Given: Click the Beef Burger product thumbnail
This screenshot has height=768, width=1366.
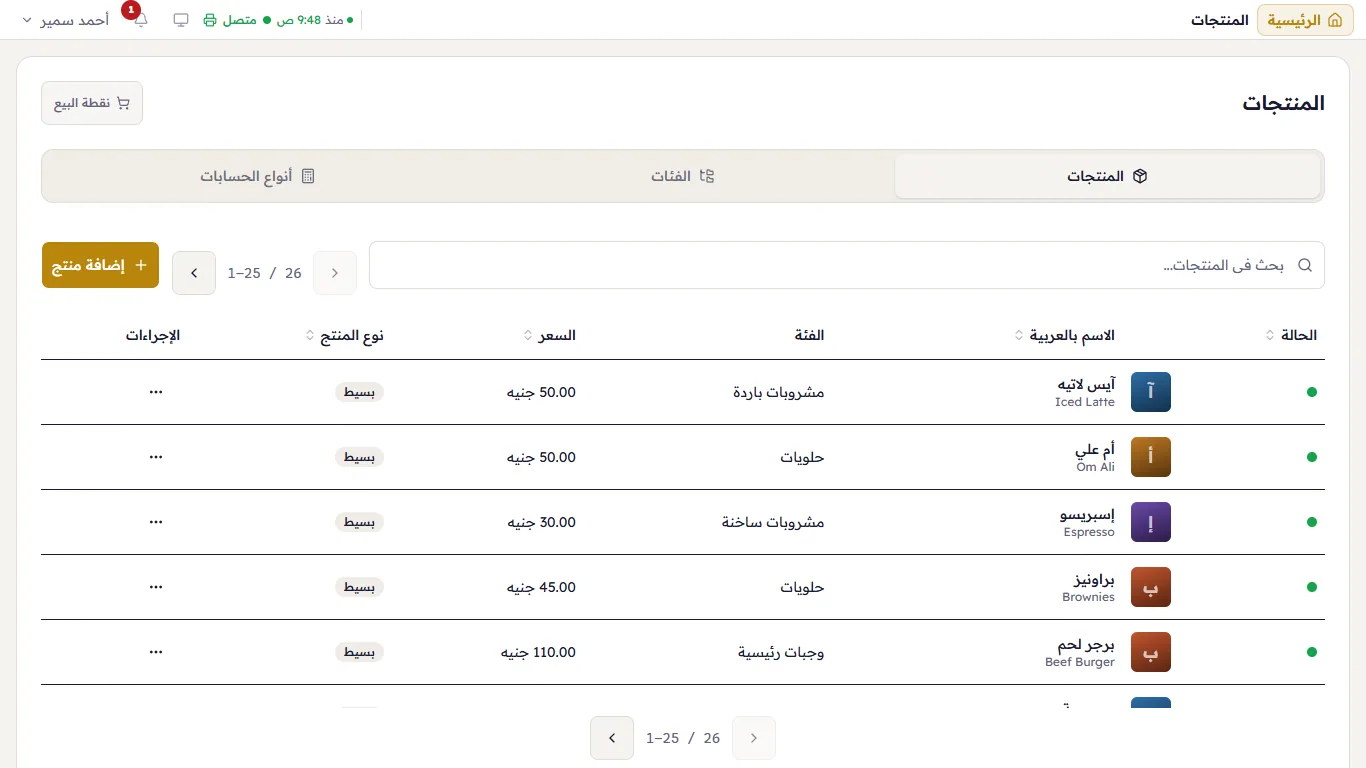Looking at the screenshot, I should pos(1151,652).
